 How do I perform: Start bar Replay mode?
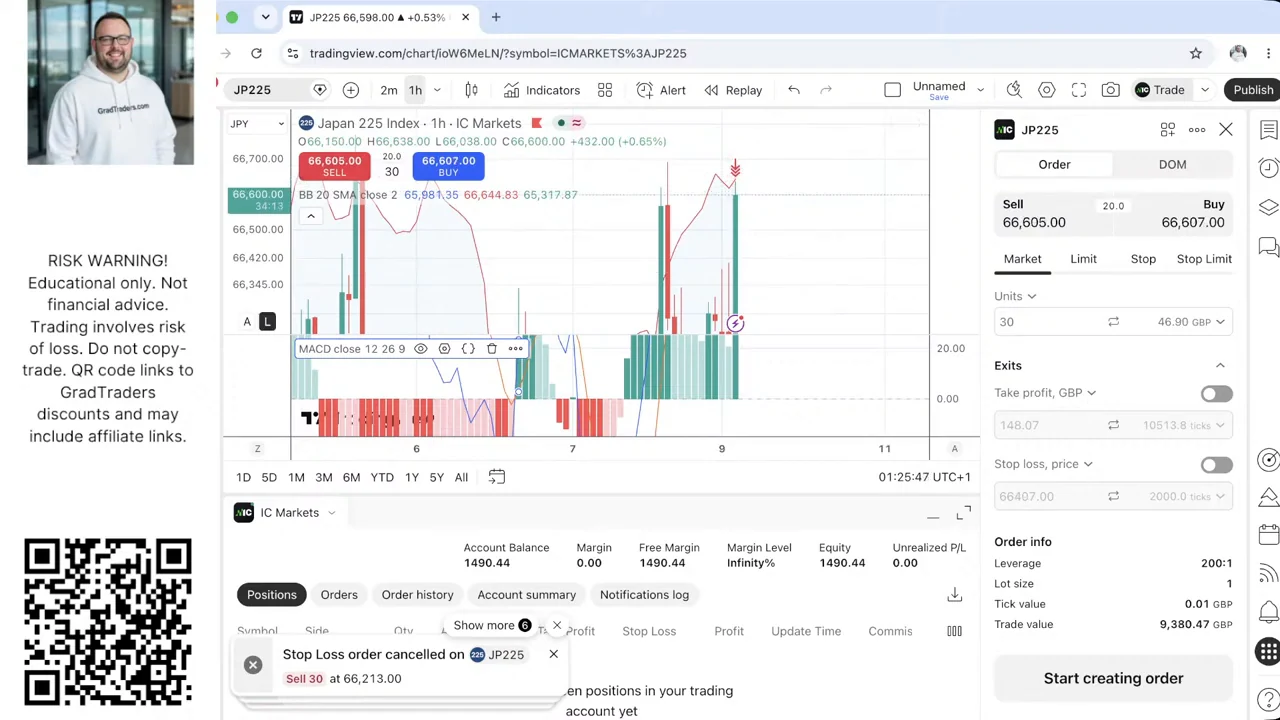(733, 90)
